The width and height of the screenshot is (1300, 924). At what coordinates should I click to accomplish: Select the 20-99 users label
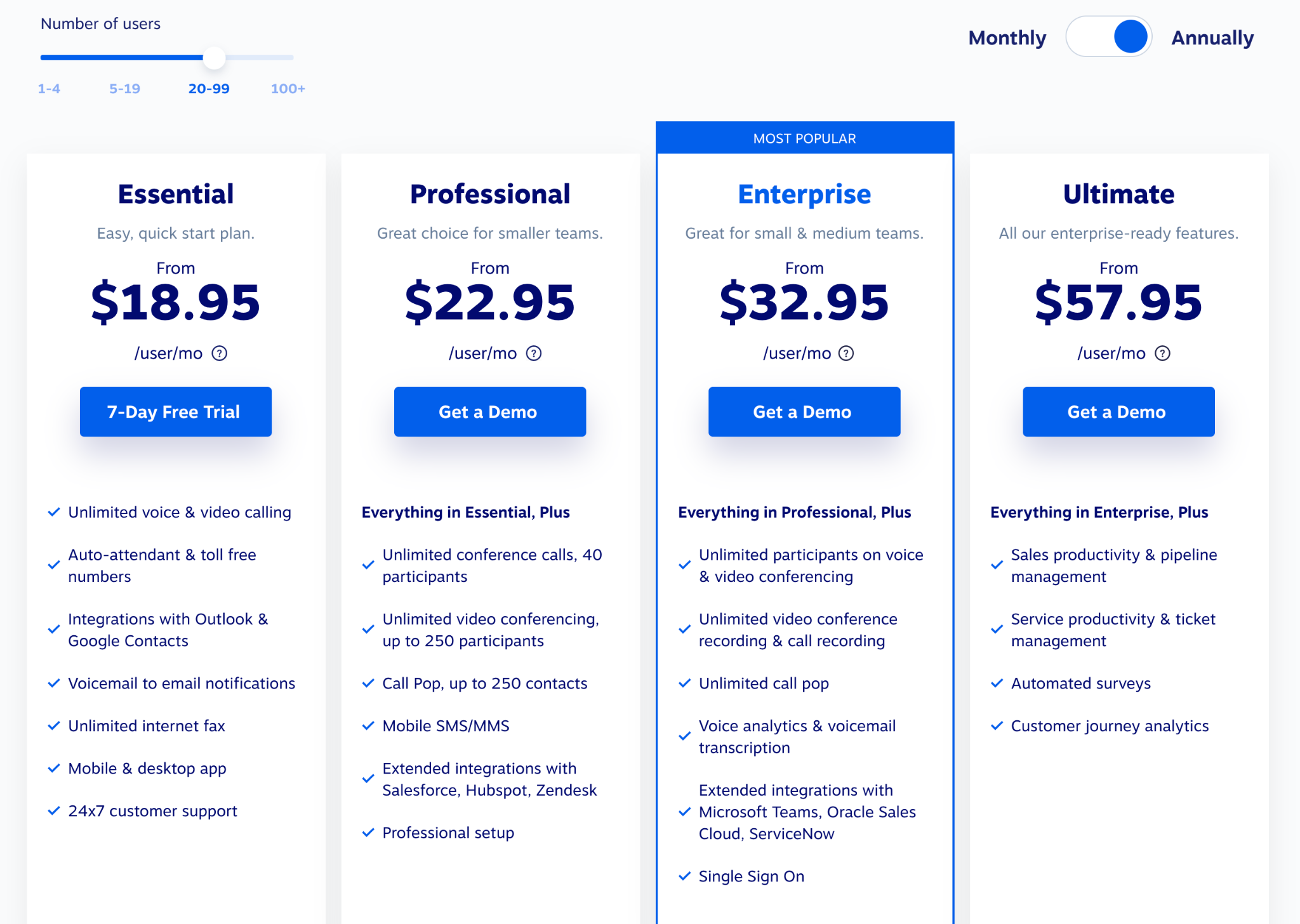209,89
